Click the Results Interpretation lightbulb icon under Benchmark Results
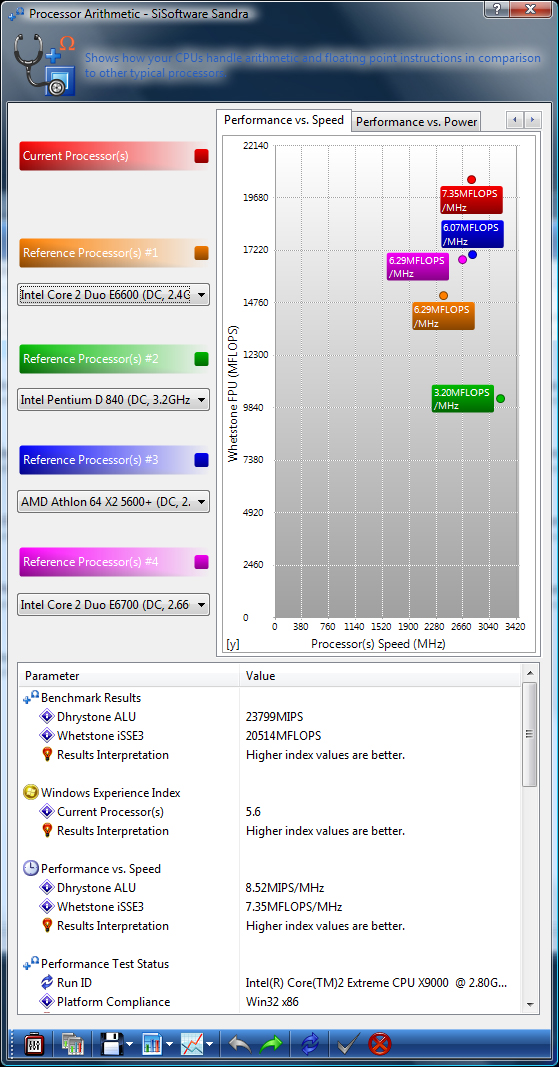The width and height of the screenshot is (559, 1067). (47, 755)
